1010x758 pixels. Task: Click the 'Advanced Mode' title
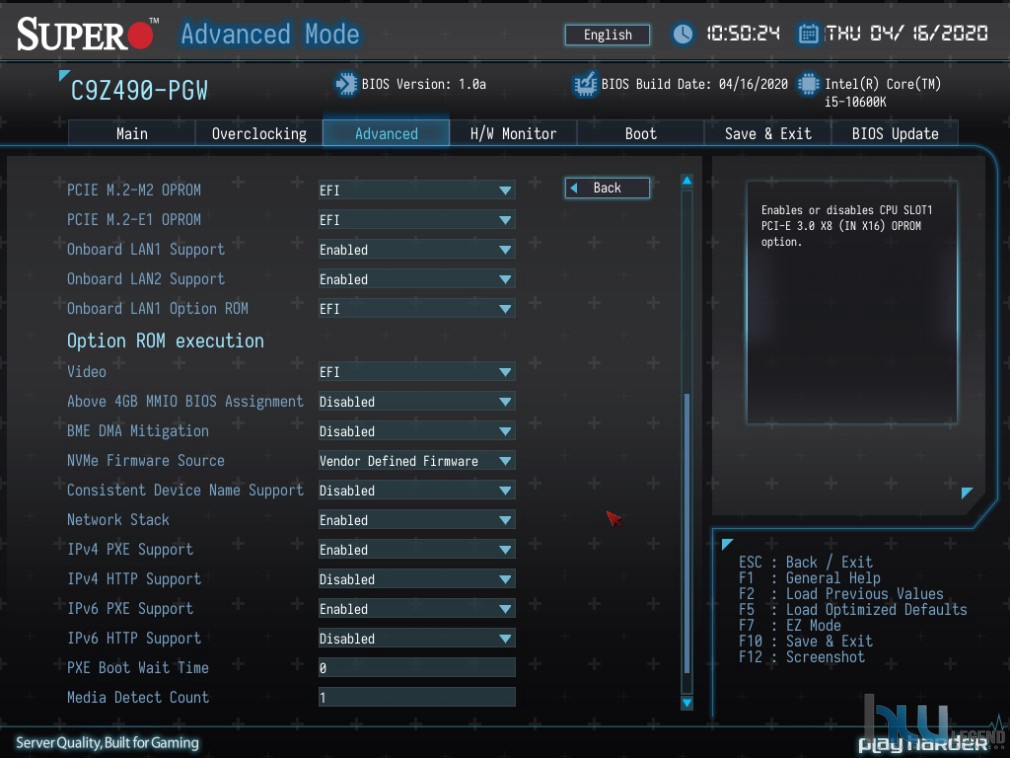point(270,34)
